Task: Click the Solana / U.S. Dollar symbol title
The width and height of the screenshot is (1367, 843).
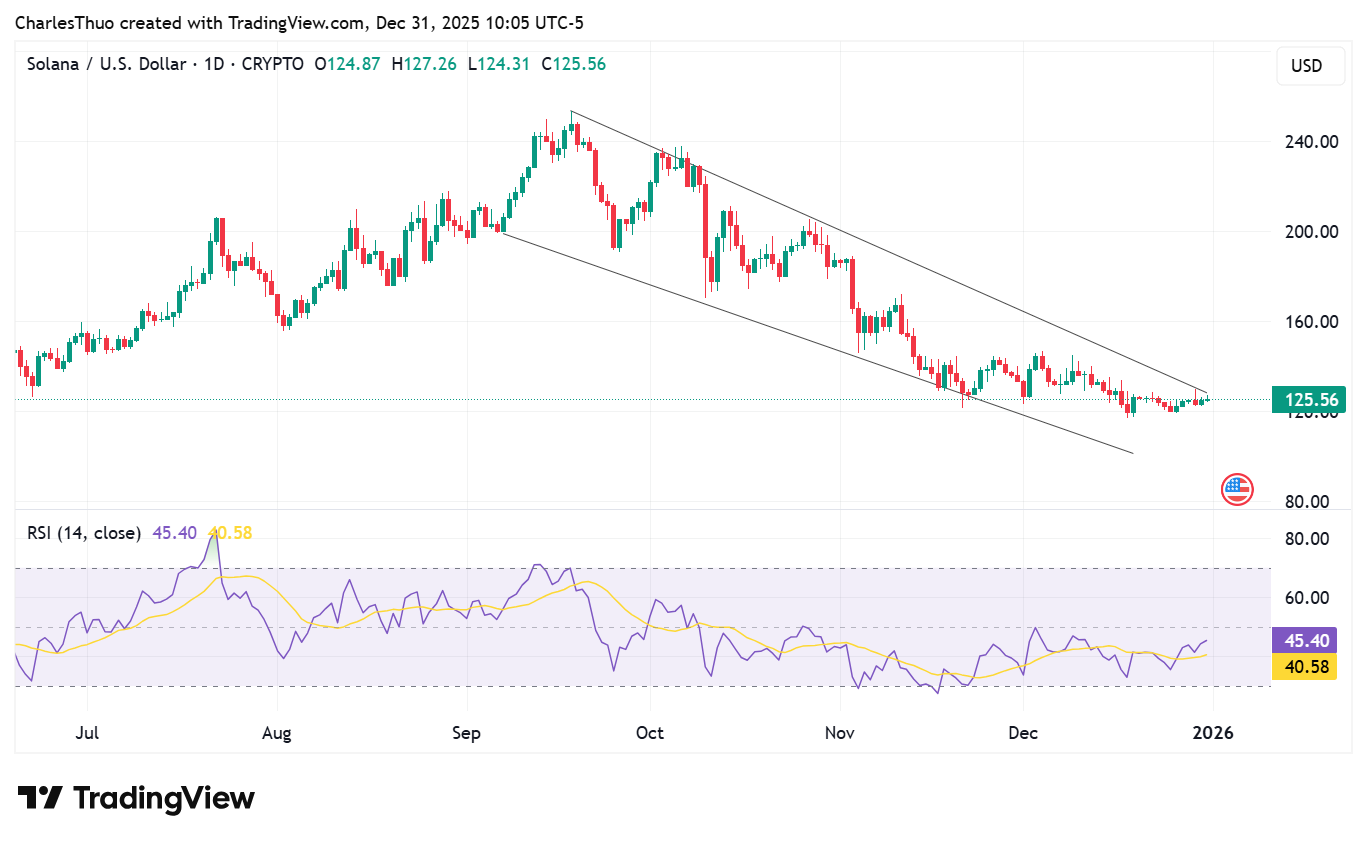Action: [x=106, y=64]
